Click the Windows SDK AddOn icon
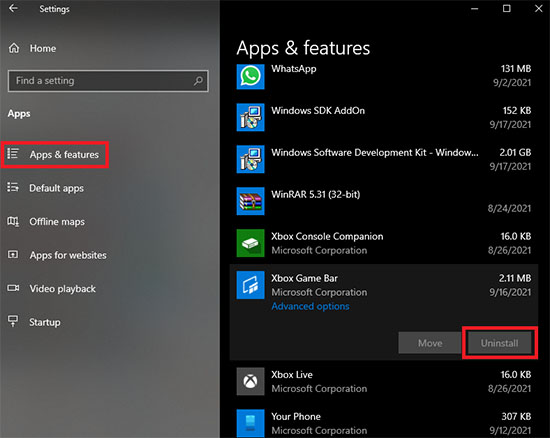Viewport: 550px width, 438px height. click(250, 117)
